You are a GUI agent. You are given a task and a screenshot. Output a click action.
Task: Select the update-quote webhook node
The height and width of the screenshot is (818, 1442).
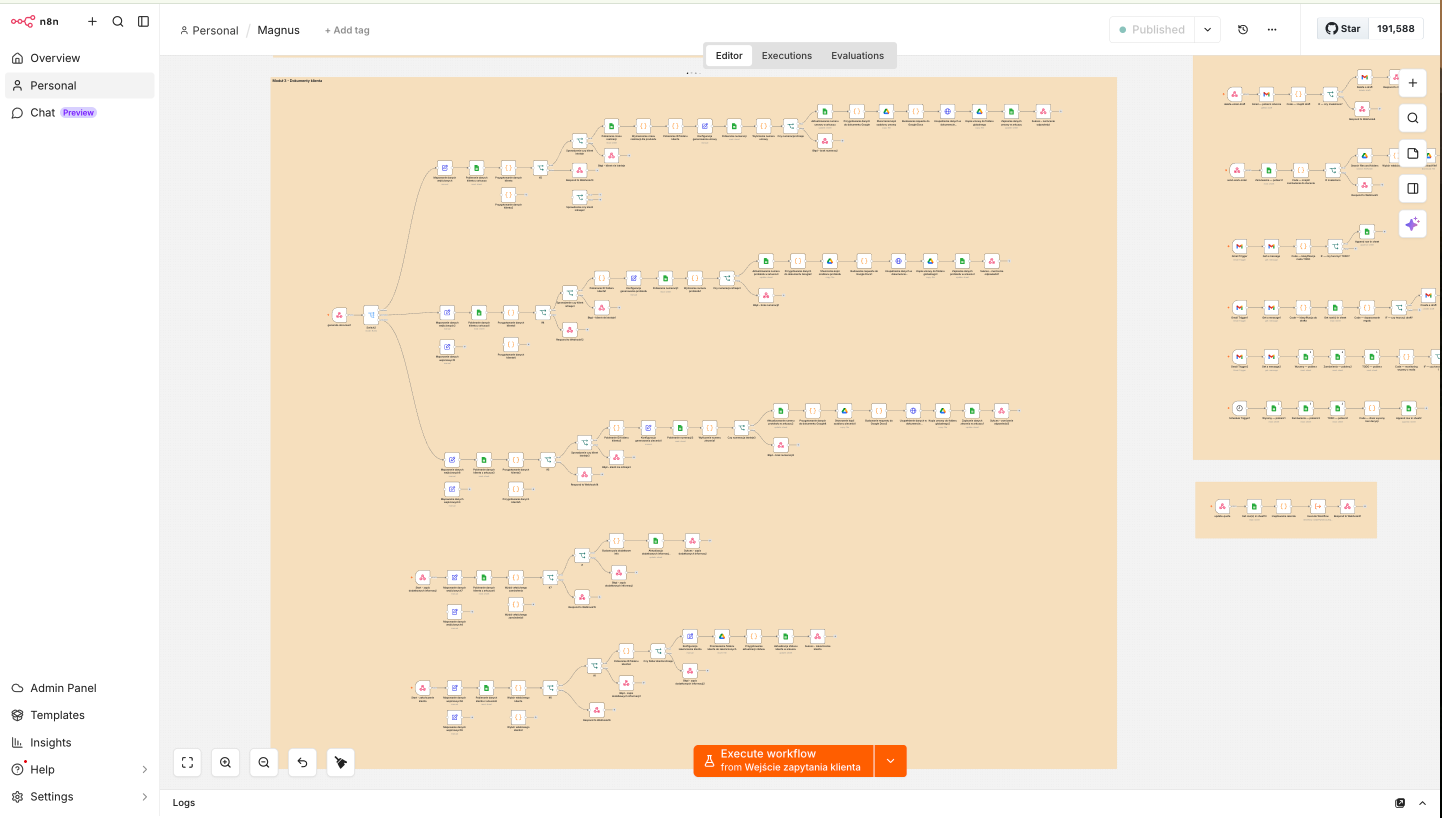point(1222,506)
